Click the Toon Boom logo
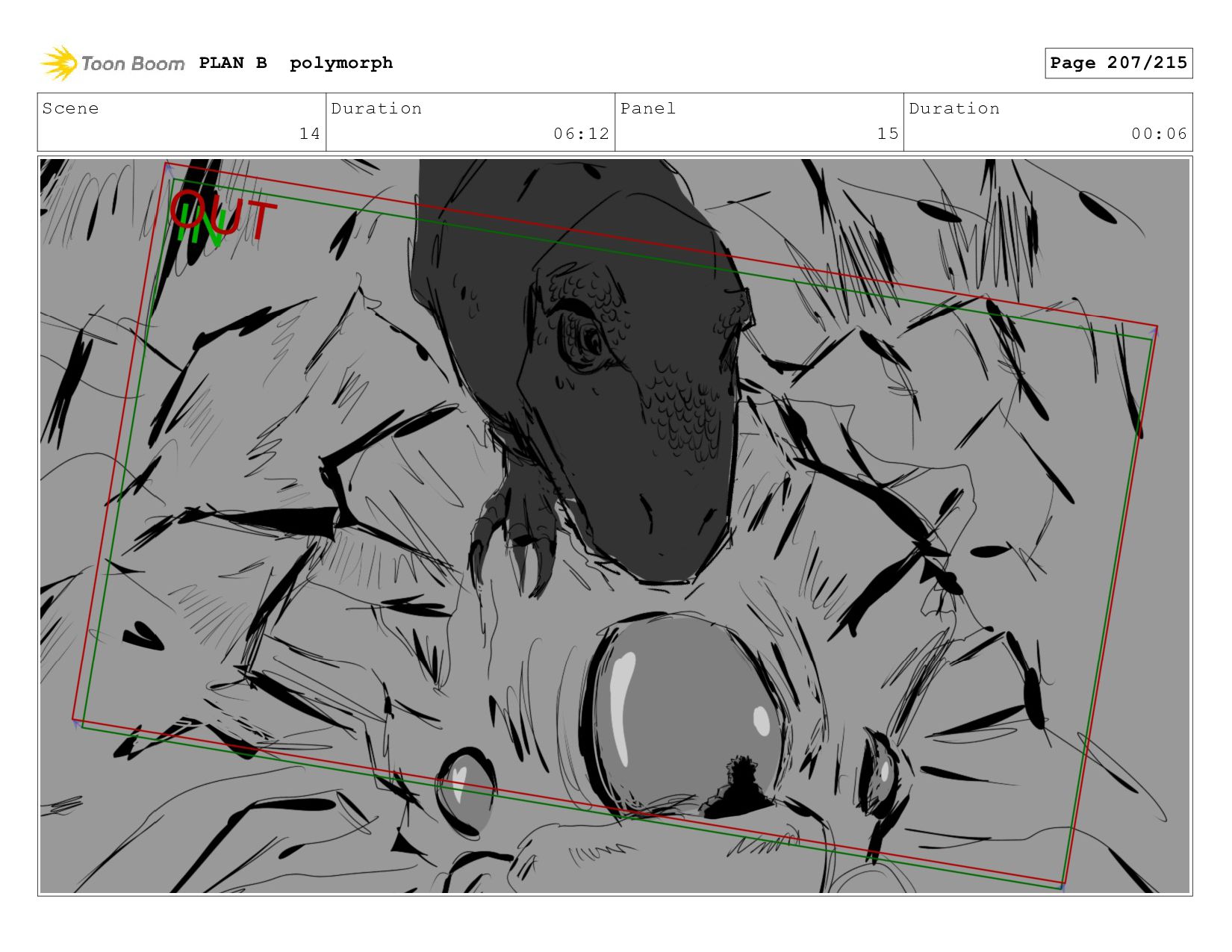 (x=112, y=63)
